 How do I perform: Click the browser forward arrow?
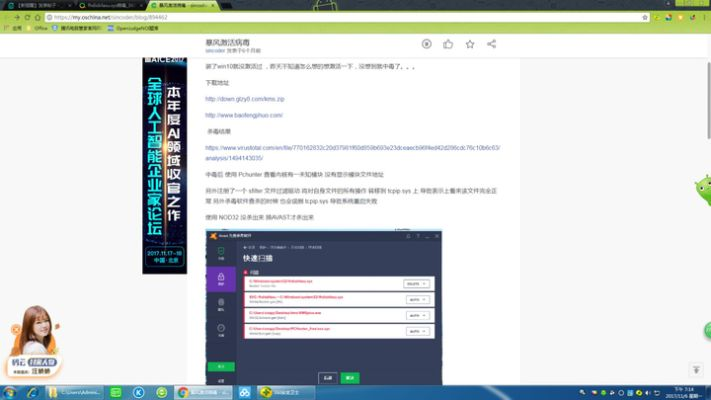pyautogui.click(x=17, y=17)
